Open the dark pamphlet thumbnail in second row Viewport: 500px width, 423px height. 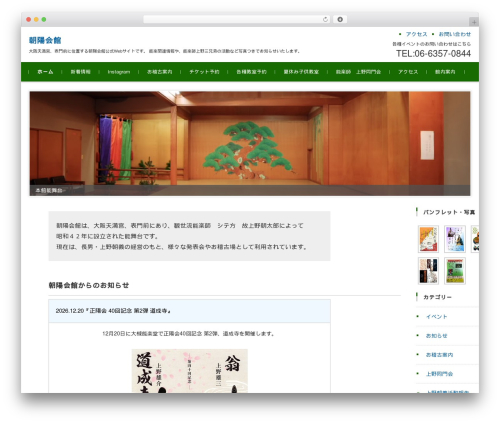(428, 271)
